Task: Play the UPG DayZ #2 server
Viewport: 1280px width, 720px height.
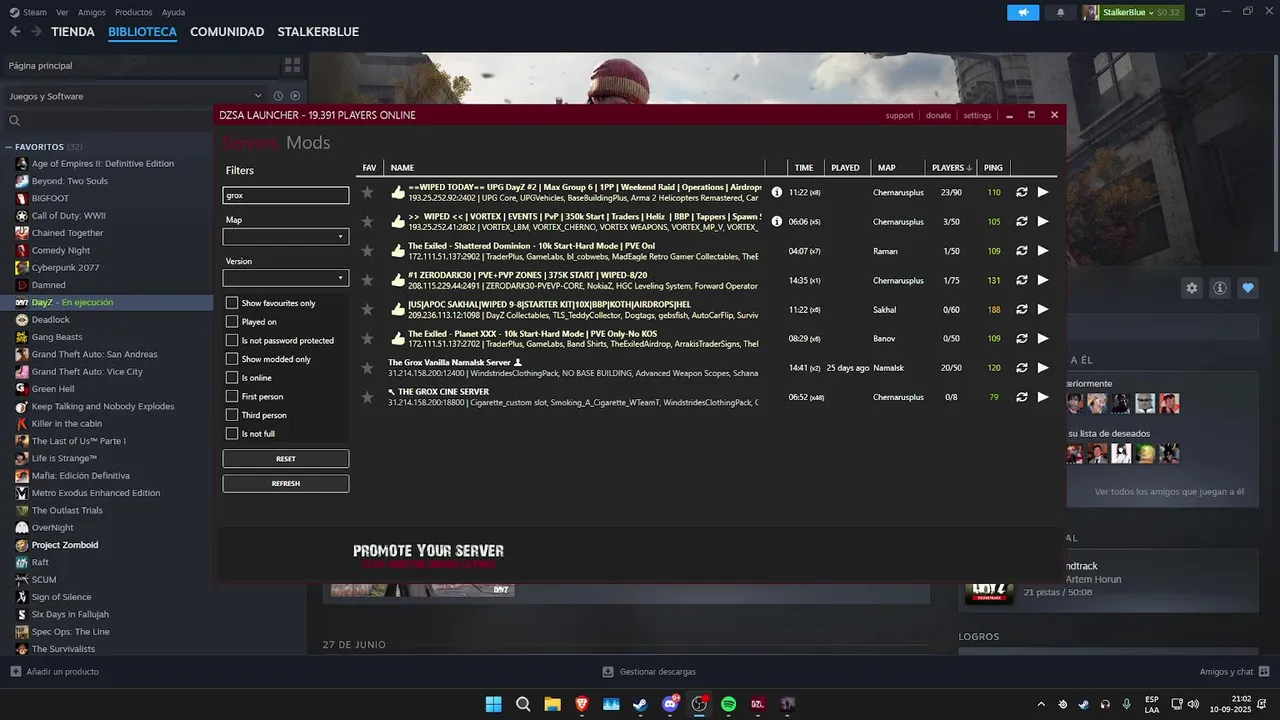Action: click(x=1043, y=192)
